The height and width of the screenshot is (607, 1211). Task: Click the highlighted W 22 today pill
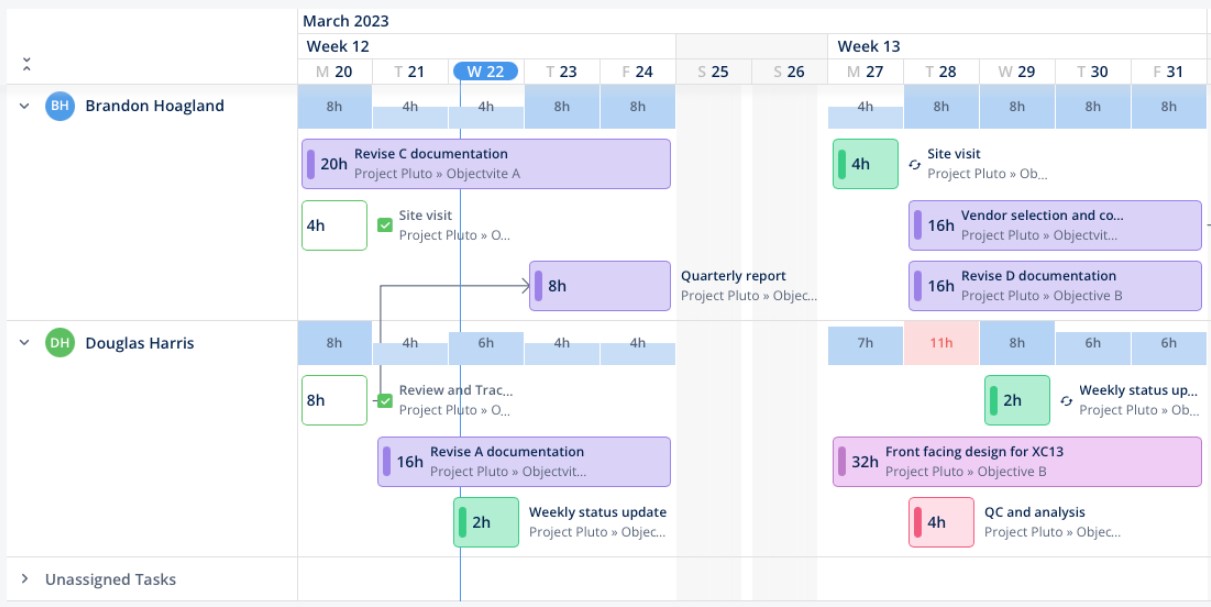point(484,71)
